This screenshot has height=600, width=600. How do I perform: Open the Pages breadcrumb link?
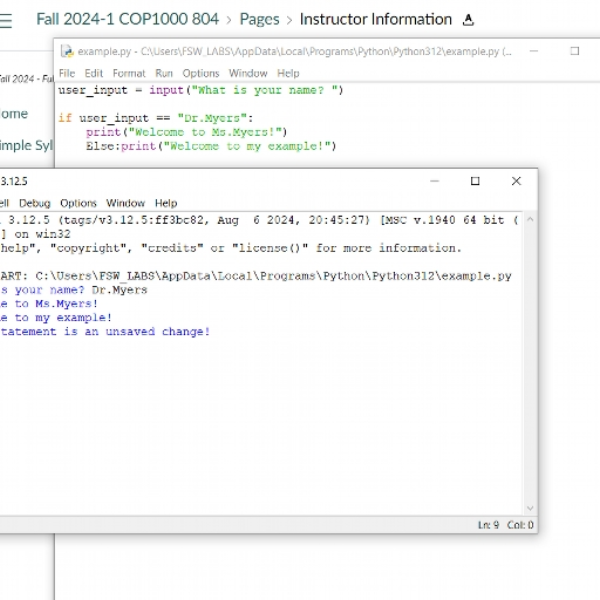coord(259,19)
